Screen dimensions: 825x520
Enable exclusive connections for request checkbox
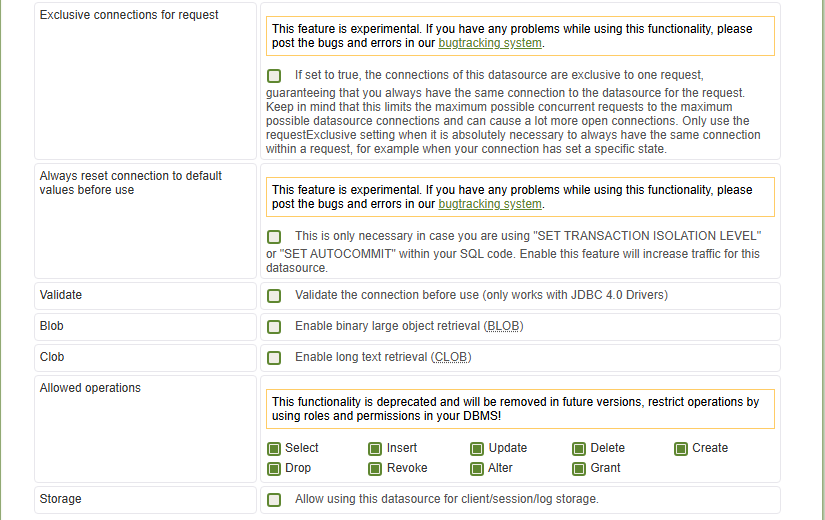point(274,76)
